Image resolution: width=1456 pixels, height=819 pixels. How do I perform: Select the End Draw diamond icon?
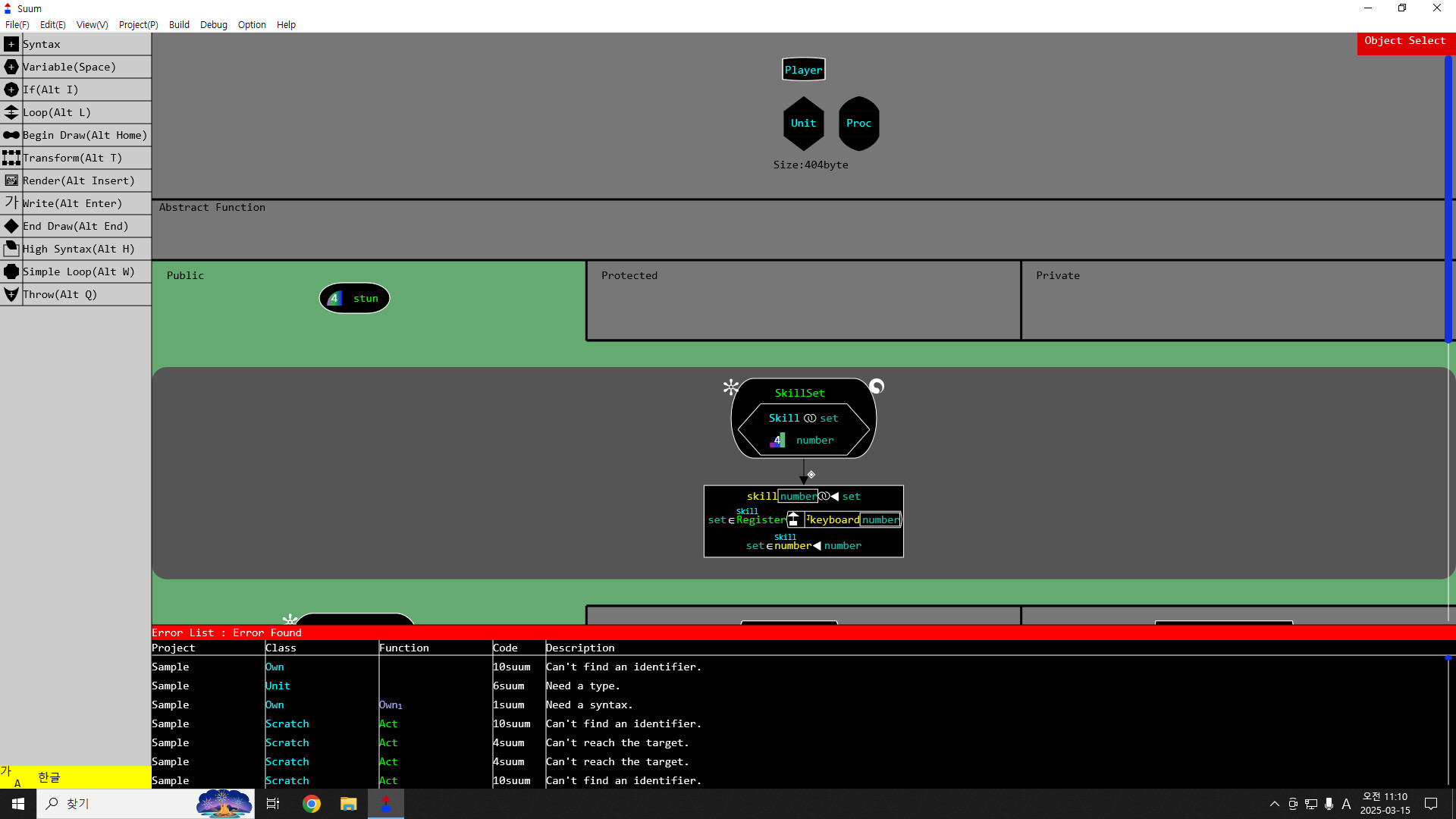[x=11, y=226]
